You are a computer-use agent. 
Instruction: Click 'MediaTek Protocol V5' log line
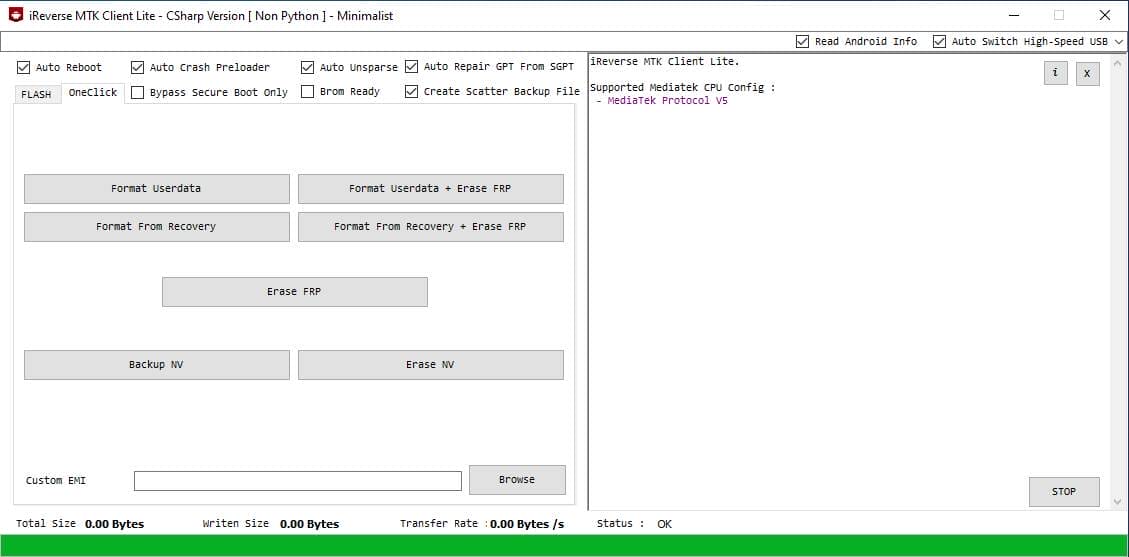pos(667,101)
